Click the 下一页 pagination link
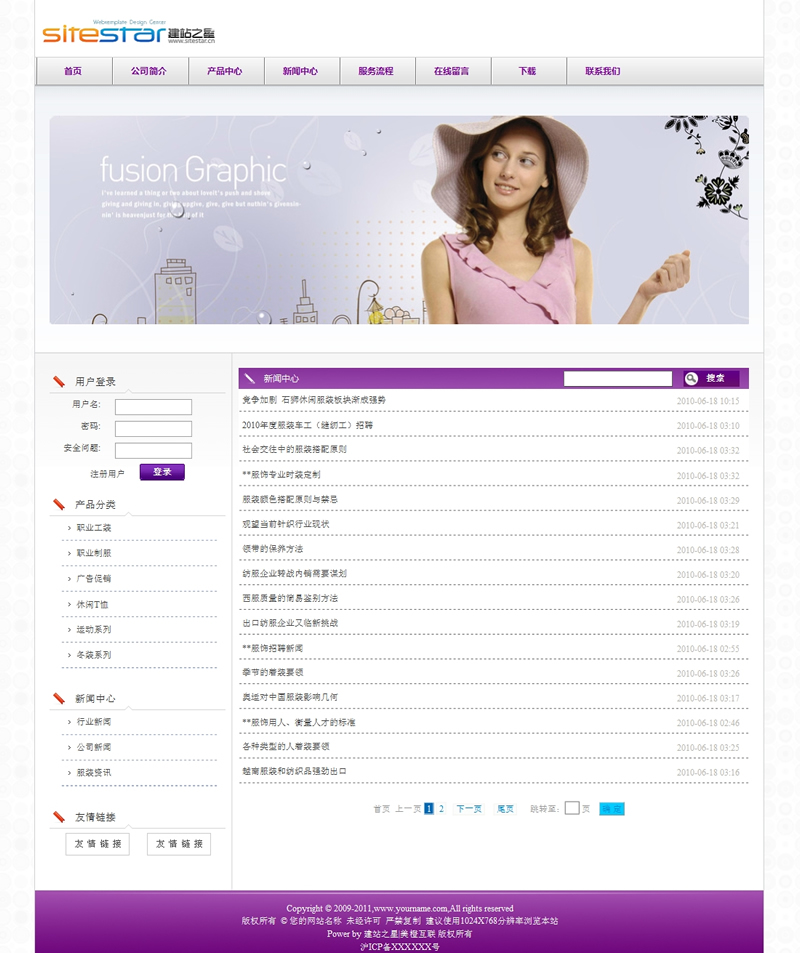The height and width of the screenshot is (953, 800). click(x=469, y=809)
